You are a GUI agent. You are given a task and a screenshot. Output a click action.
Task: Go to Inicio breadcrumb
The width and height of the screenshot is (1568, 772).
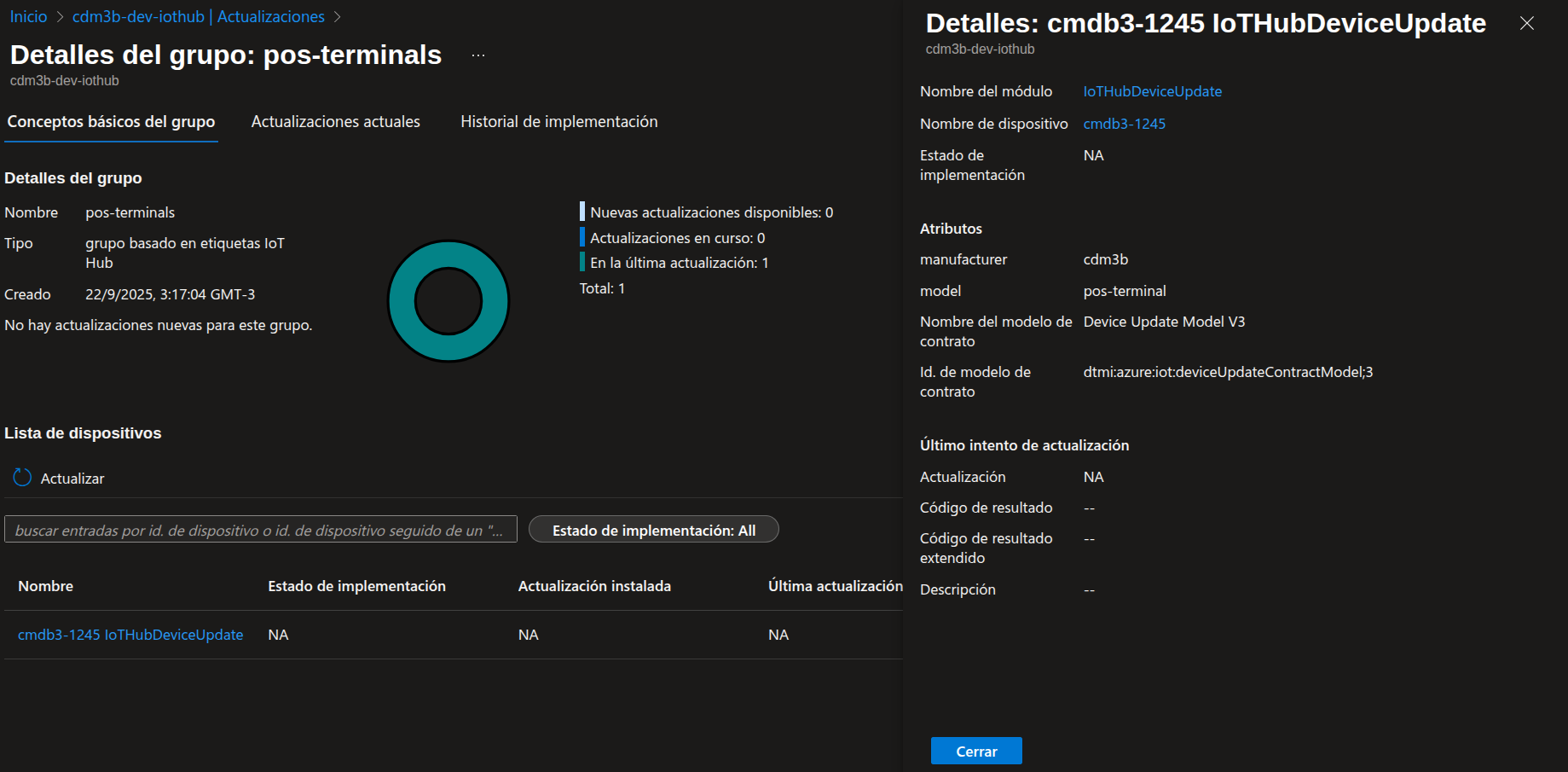(x=28, y=17)
